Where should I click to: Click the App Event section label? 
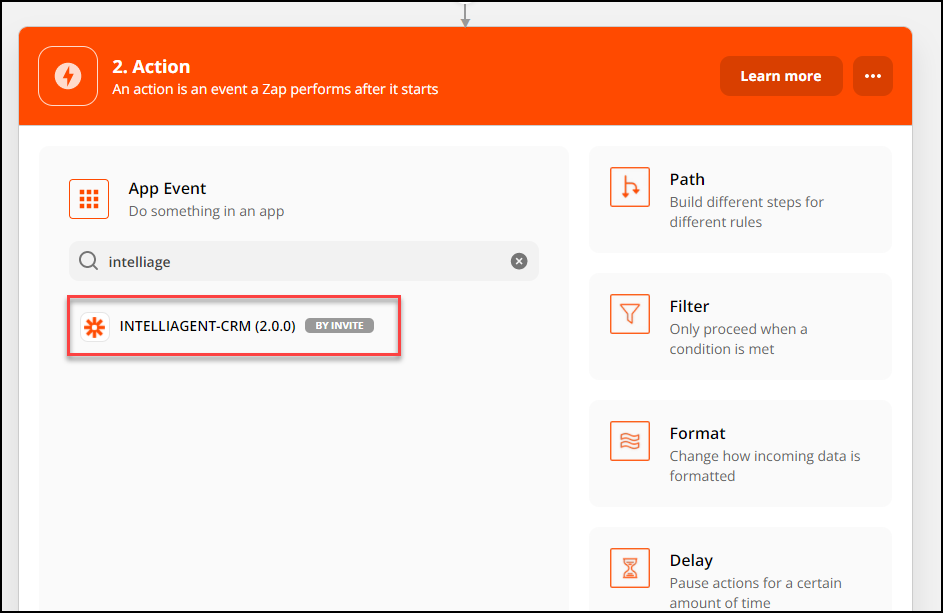(x=166, y=188)
